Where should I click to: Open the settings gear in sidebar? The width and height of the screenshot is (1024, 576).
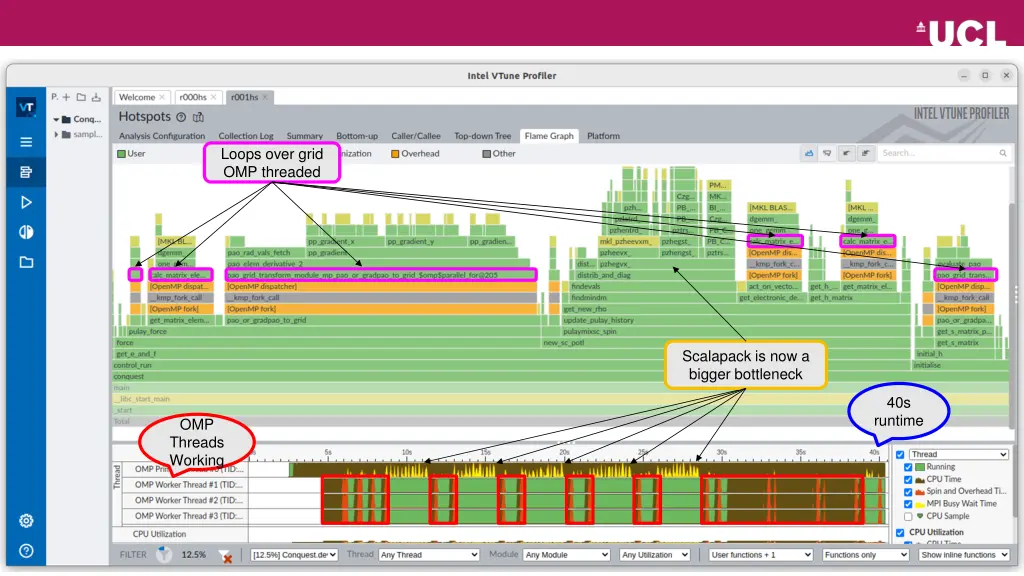(x=26, y=520)
